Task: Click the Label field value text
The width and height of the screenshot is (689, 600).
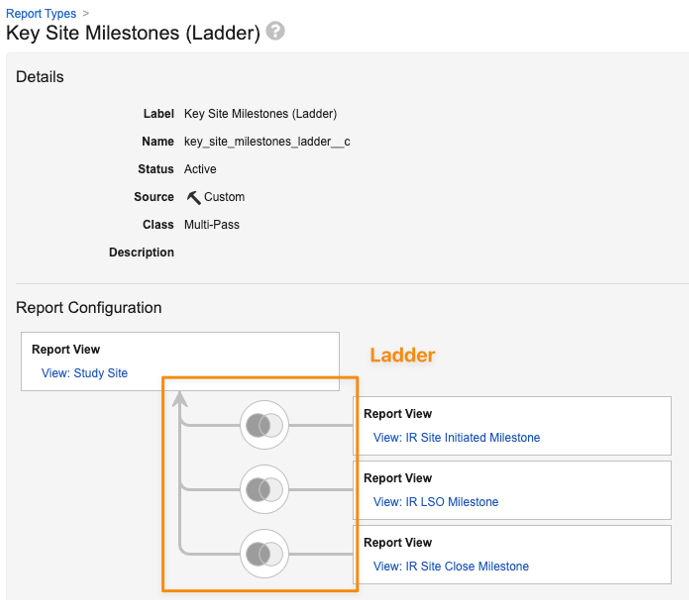Action: point(261,114)
